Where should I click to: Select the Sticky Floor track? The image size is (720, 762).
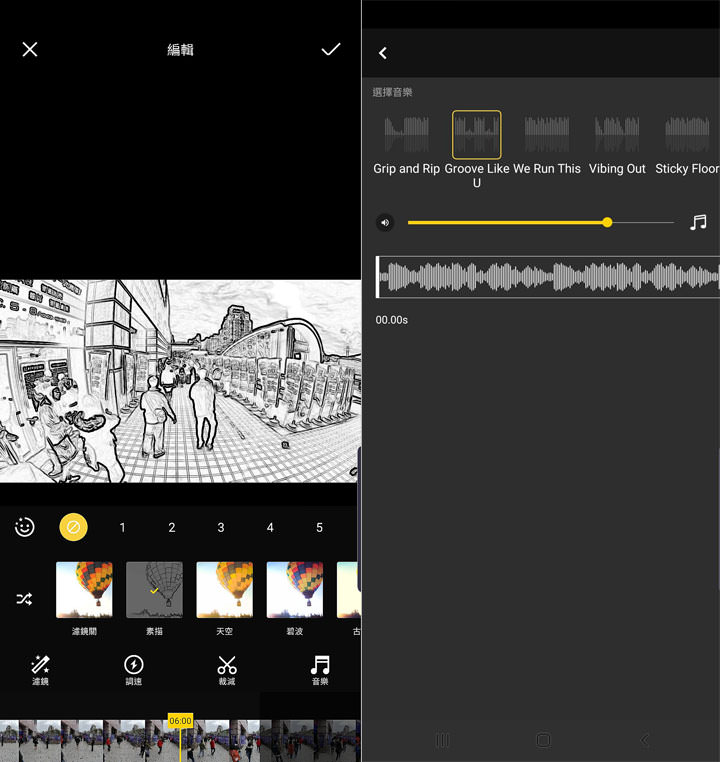click(x=687, y=144)
